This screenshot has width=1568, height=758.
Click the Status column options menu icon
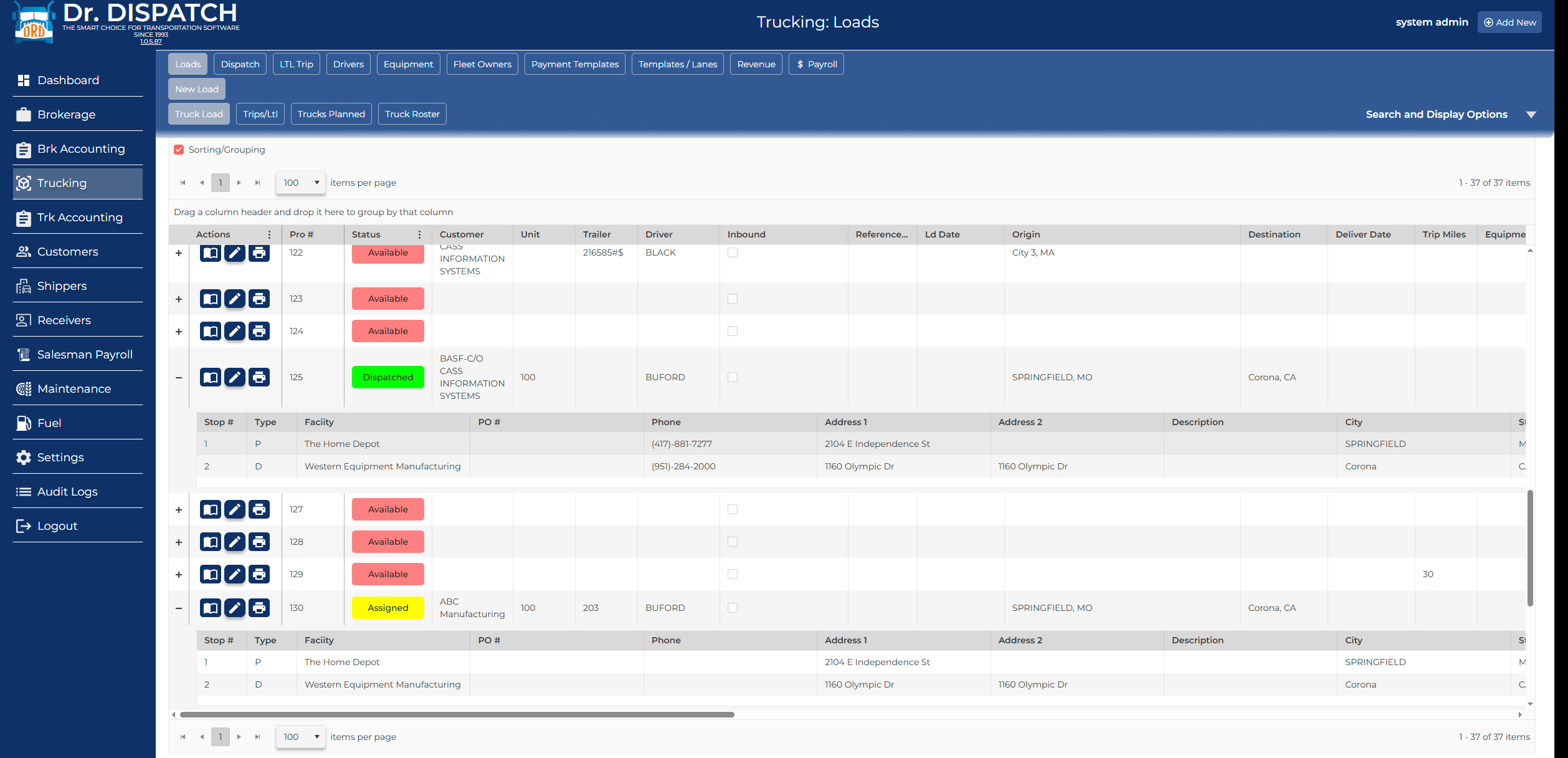[x=419, y=234]
